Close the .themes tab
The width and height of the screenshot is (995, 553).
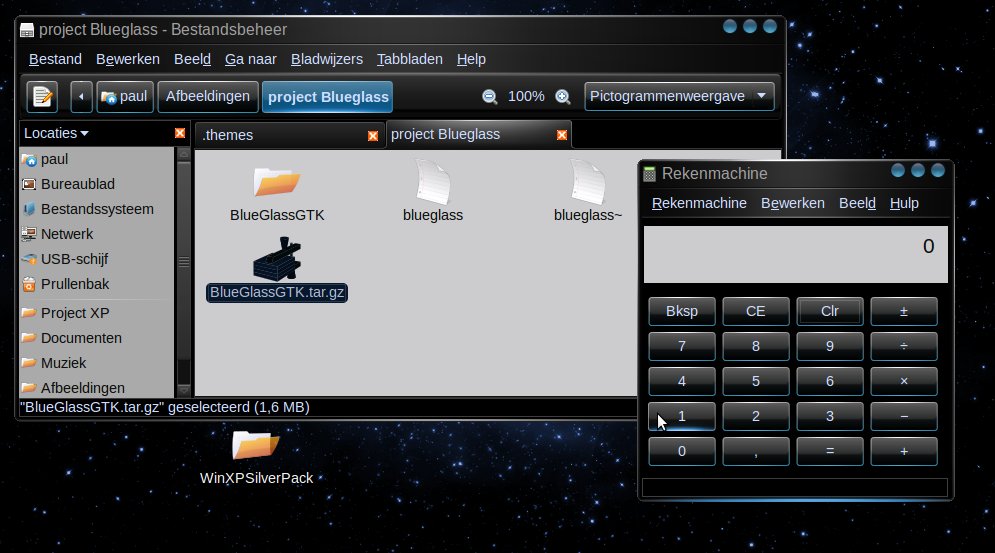(373, 136)
